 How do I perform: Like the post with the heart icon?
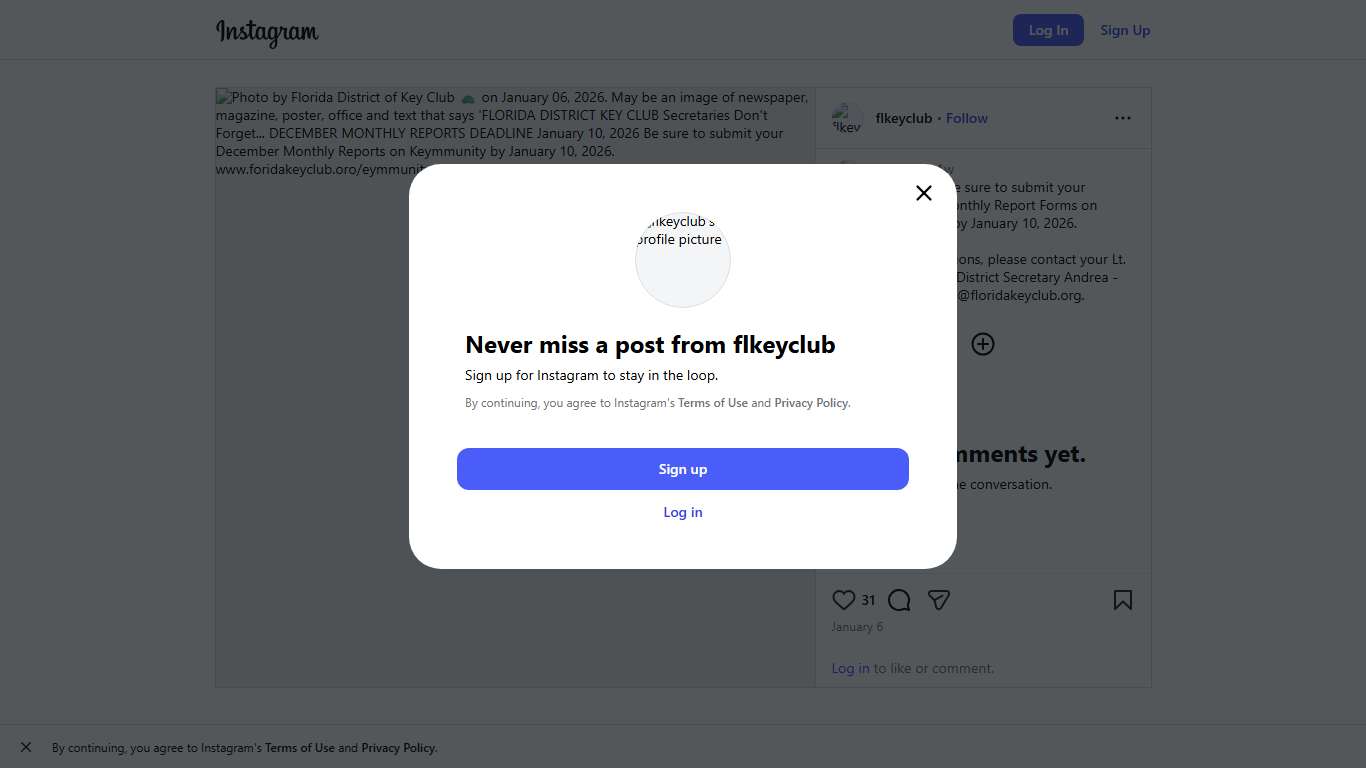(x=844, y=600)
